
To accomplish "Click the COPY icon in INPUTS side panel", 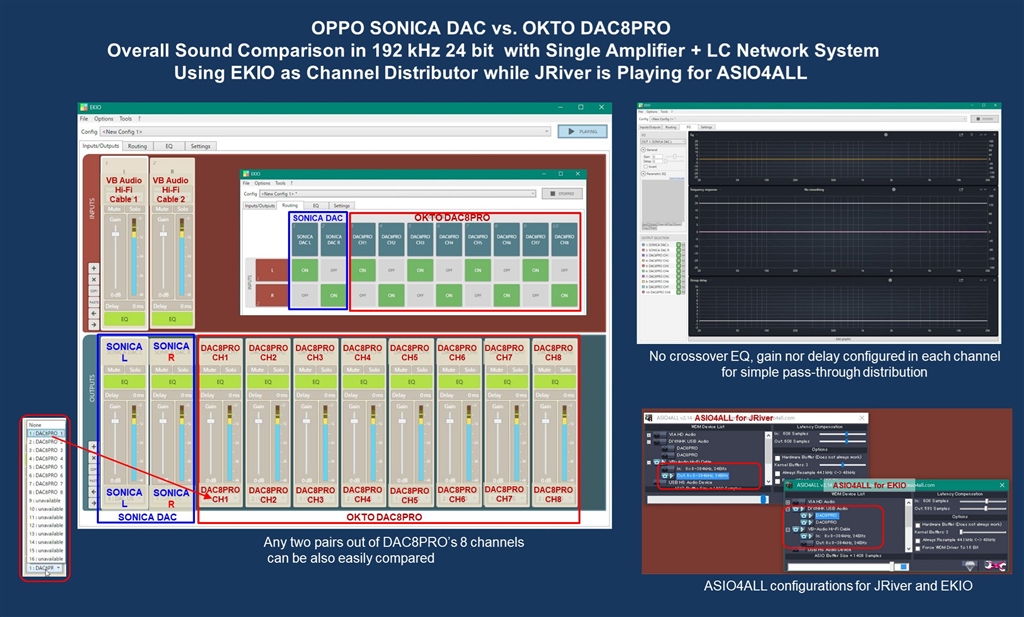I will coord(93,291).
